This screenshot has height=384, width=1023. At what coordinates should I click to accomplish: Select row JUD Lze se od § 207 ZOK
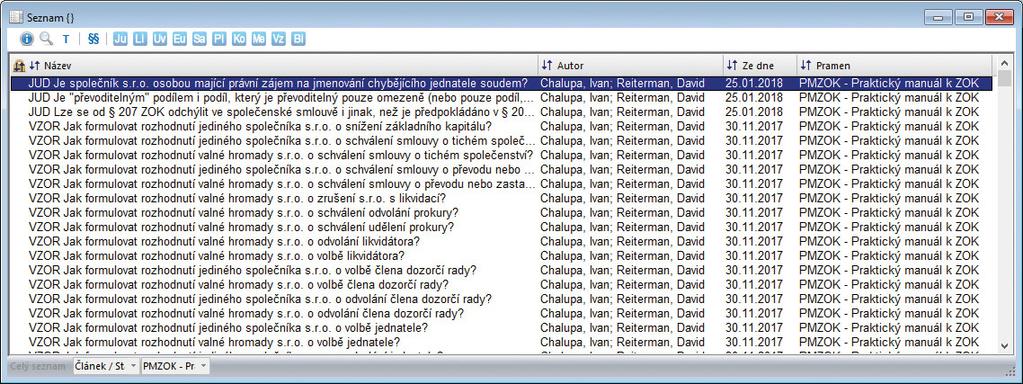click(x=502, y=111)
